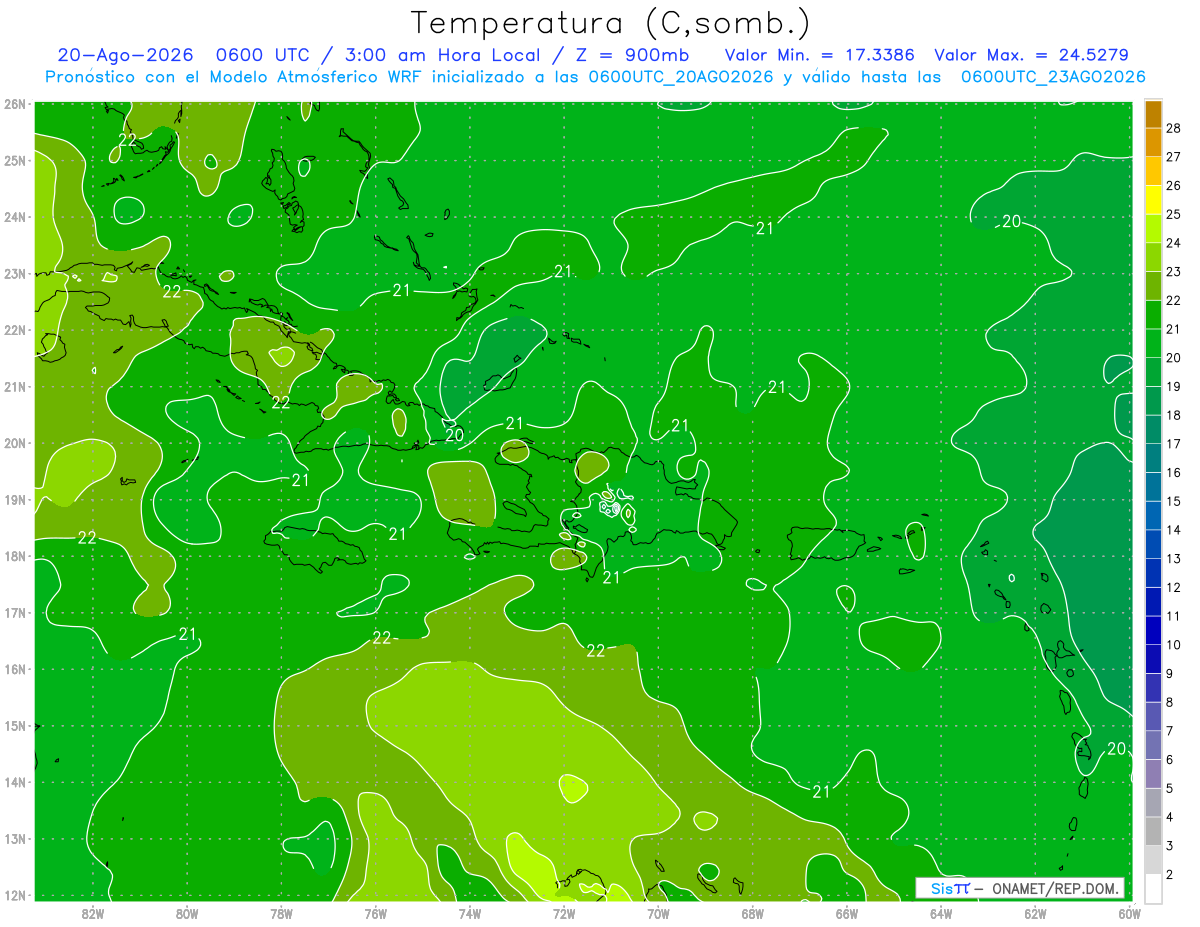Click the "0600UTC_23AGO2026" valid-until timestamp
Screen dimensions: 1200x927
pos(1053,77)
